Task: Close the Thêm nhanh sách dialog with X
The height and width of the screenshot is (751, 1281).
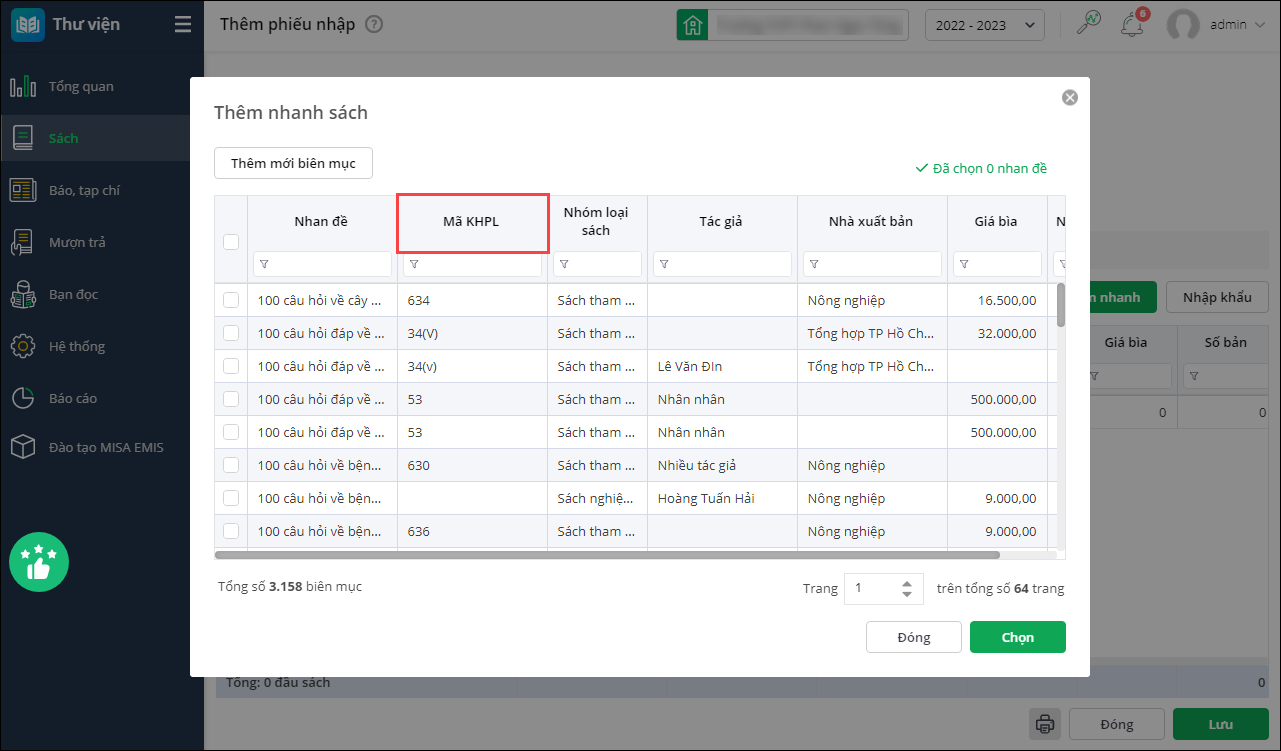Action: point(1070,97)
